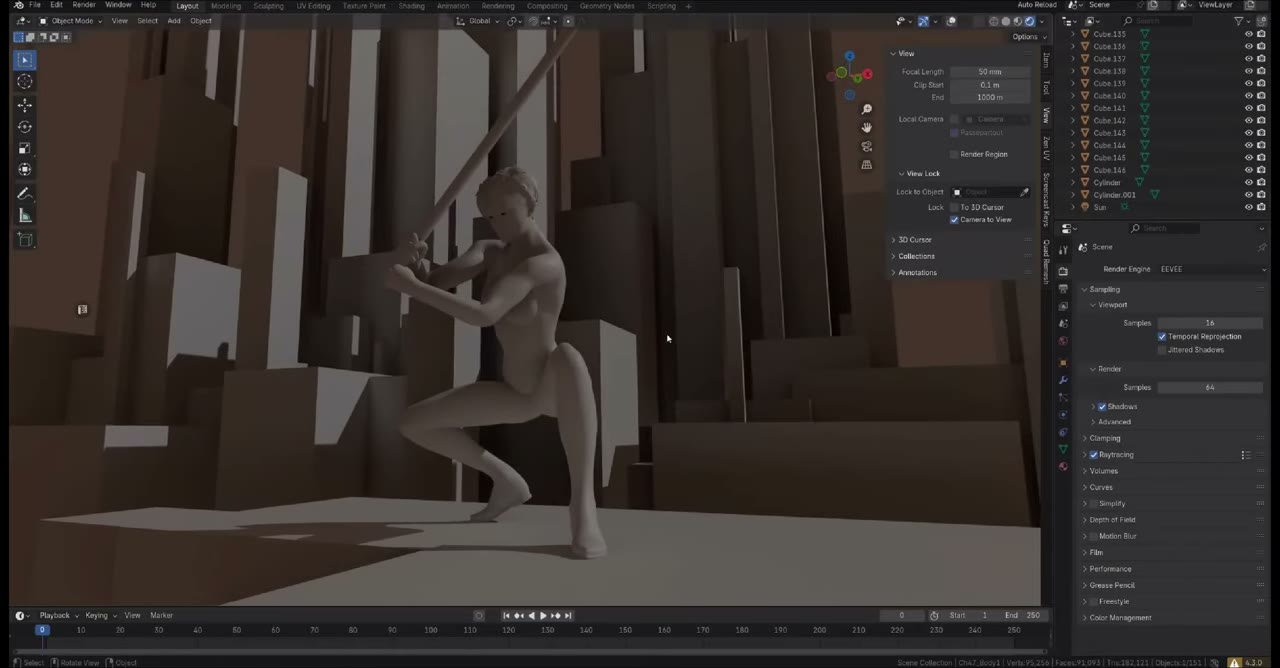
Task: Open Global transform orientation dropdown
Action: tap(480, 21)
